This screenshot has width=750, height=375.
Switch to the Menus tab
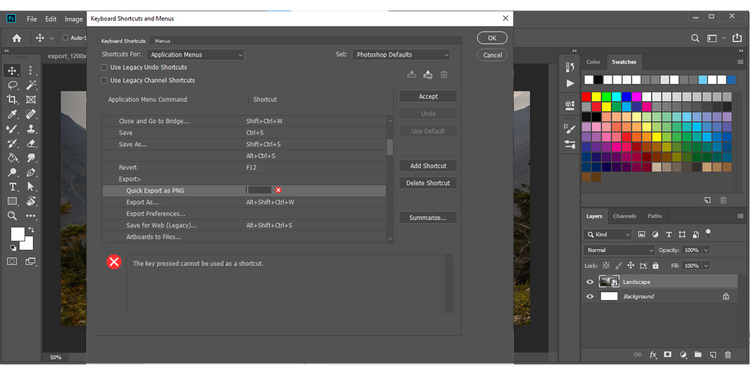[162, 41]
